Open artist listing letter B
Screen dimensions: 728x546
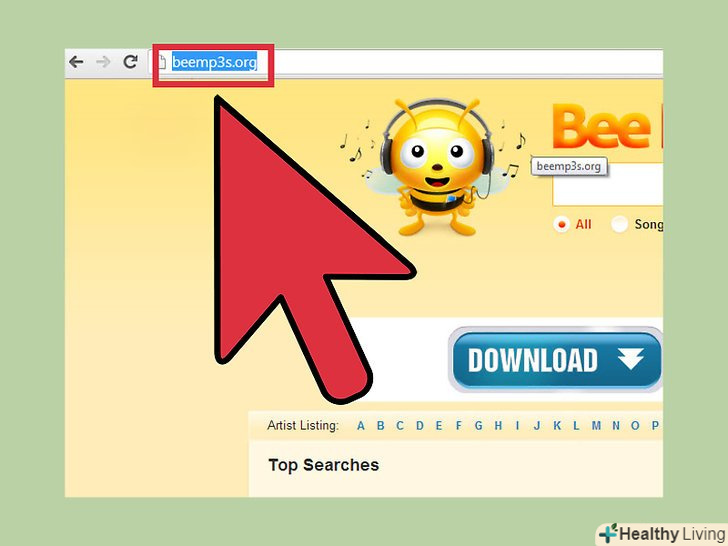tap(381, 426)
